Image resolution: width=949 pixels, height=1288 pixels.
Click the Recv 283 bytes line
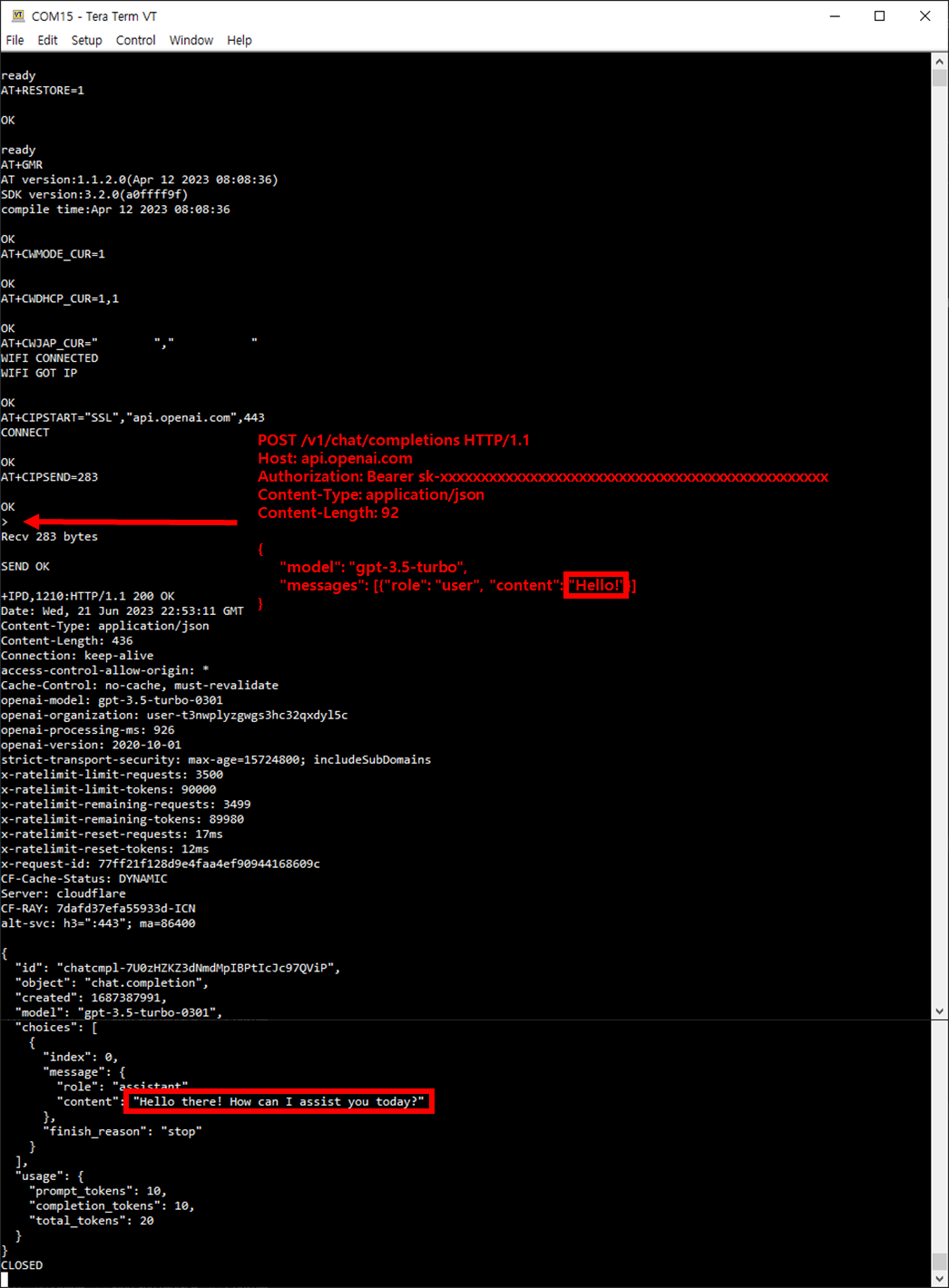(49, 537)
